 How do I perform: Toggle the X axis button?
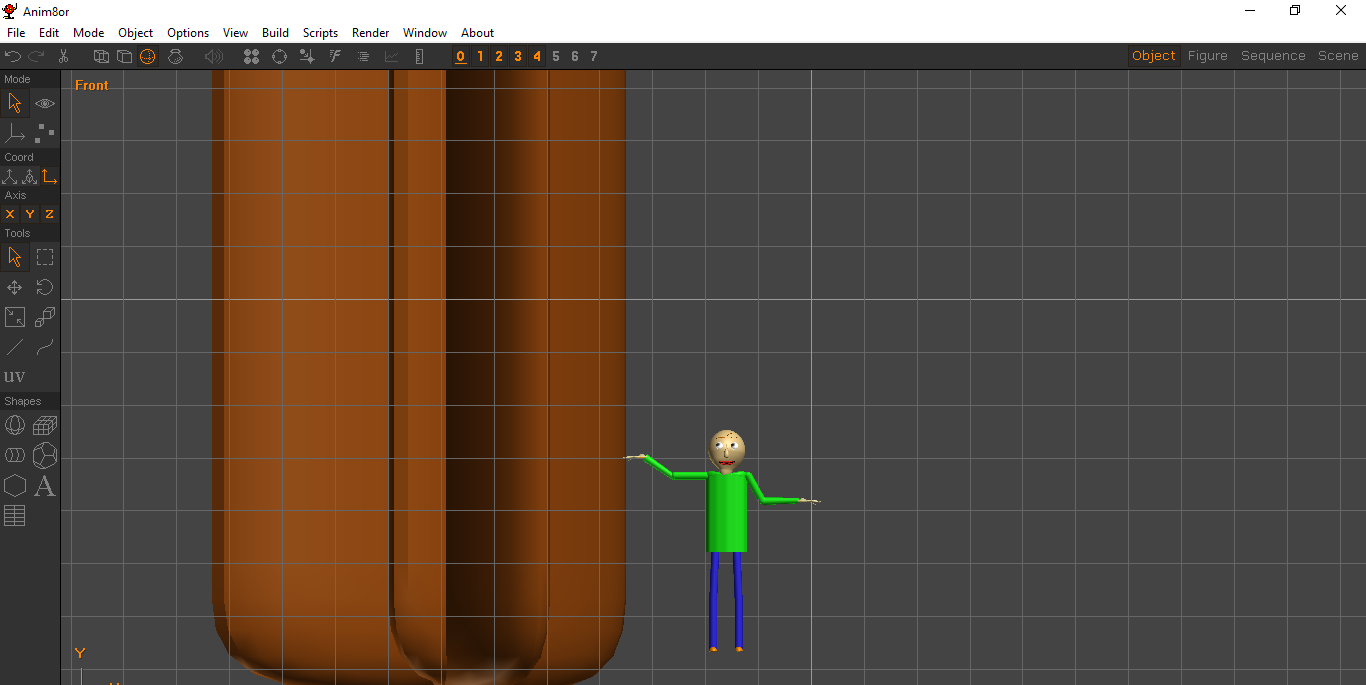click(10, 214)
